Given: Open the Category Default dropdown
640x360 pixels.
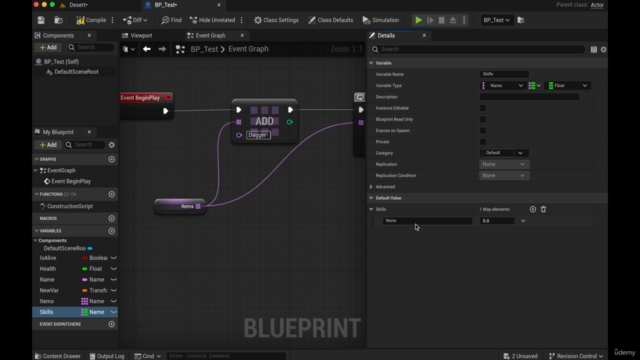Looking at the screenshot, I should tap(504, 153).
